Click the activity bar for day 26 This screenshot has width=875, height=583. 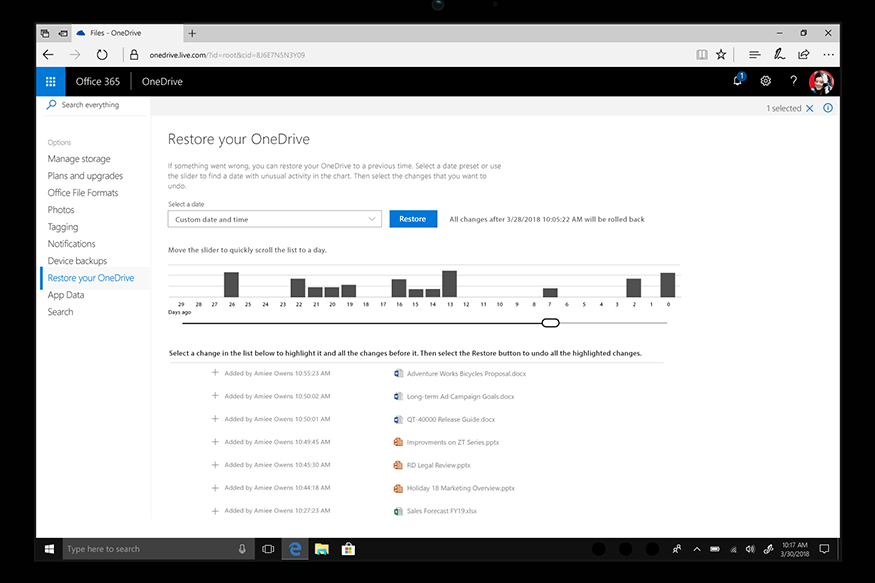click(x=231, y=285)
